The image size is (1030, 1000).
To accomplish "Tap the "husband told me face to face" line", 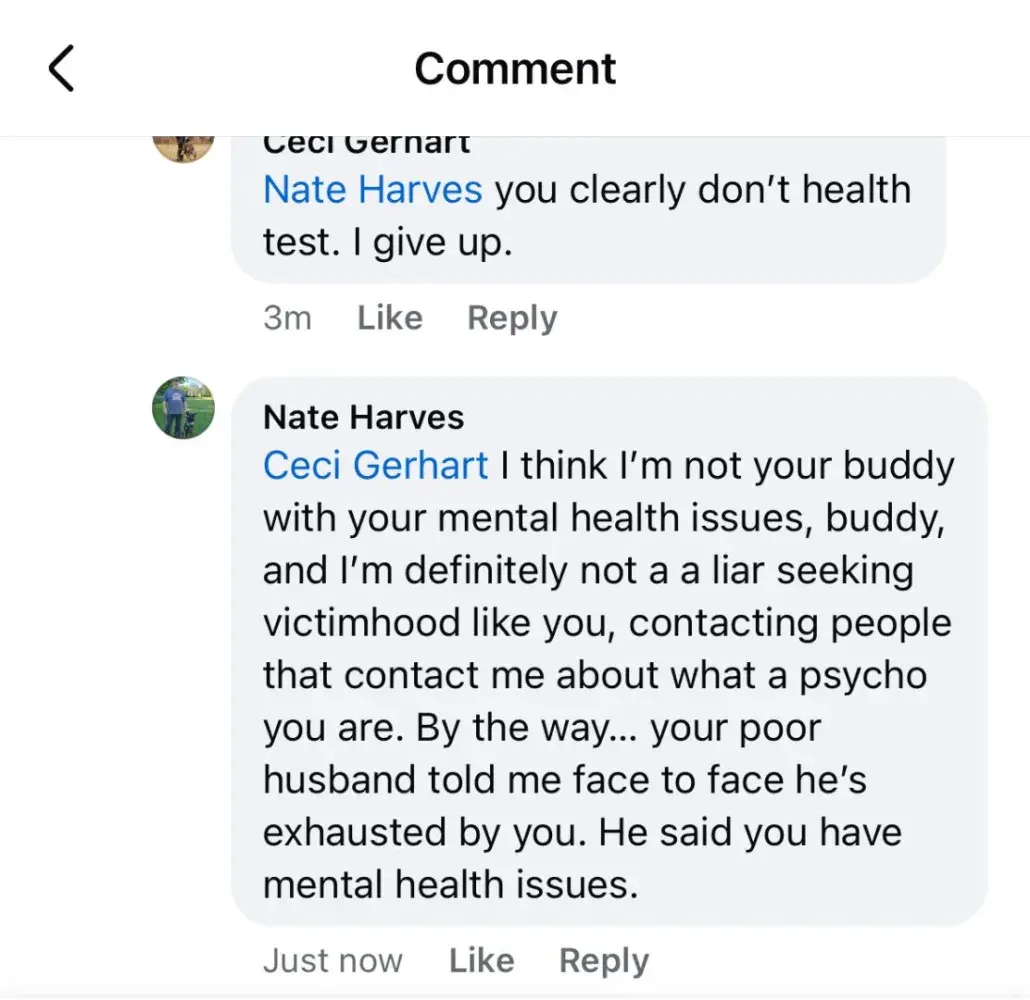I will pos(564,780).
